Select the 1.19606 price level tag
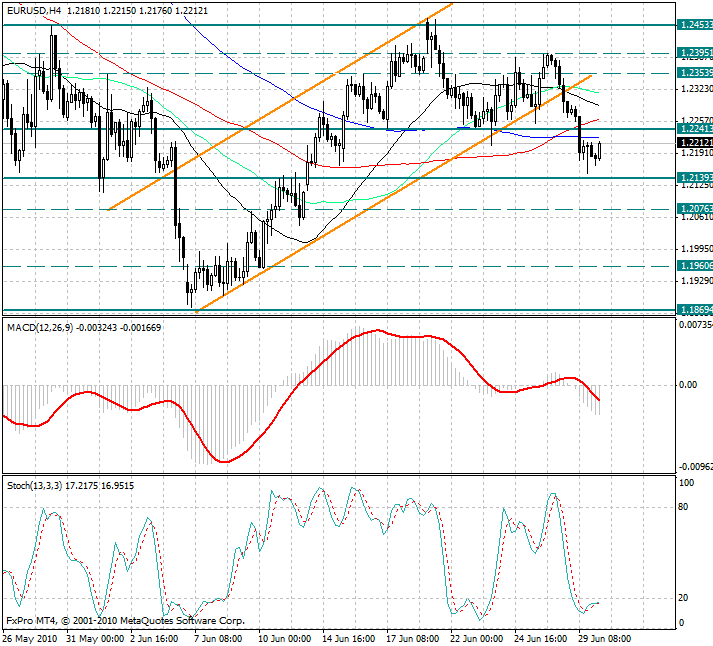 694,266
